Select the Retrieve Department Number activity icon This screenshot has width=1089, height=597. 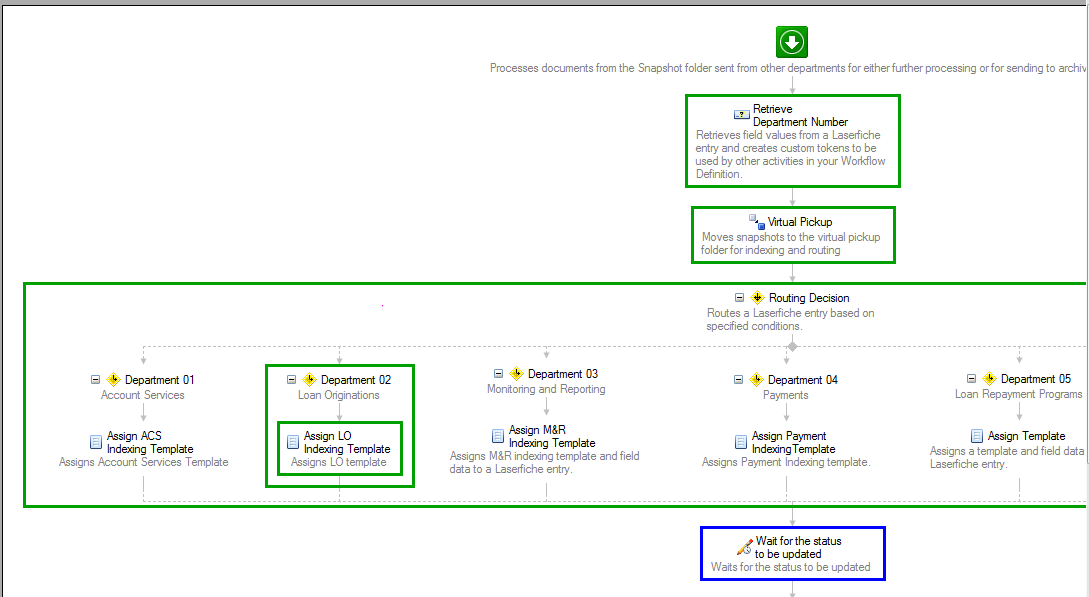point(741,115)
